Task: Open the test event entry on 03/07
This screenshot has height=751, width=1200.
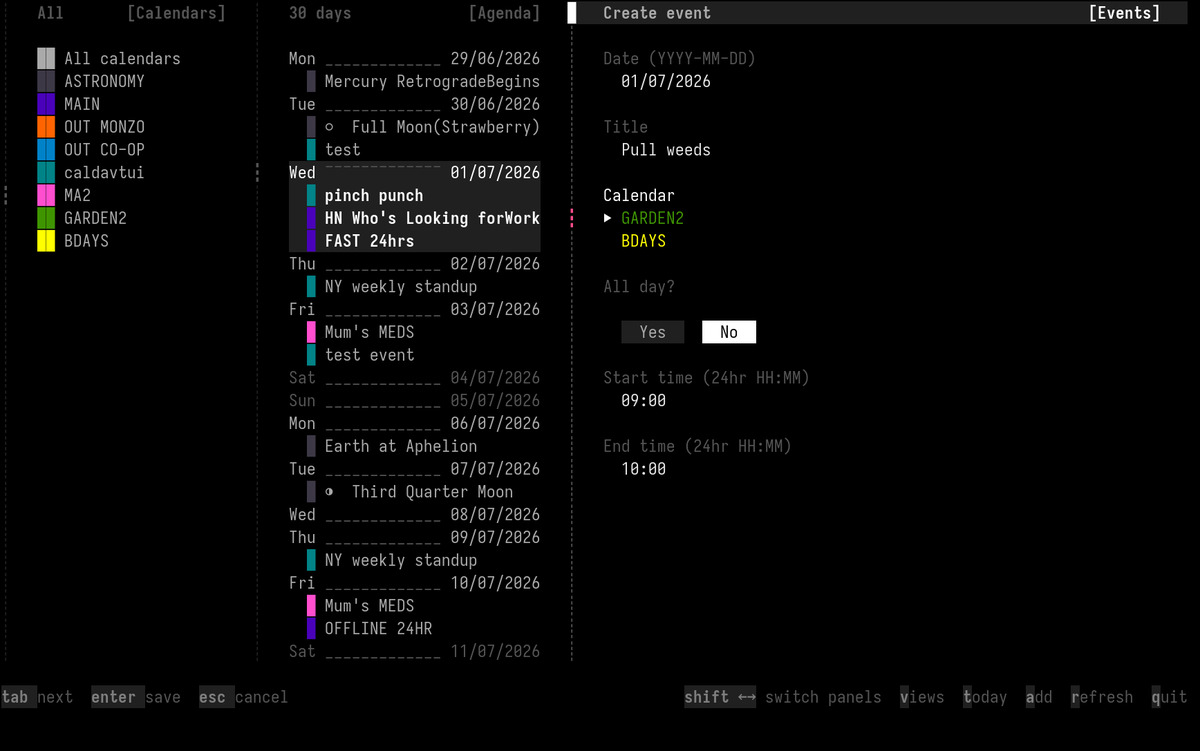Action: [x=369, y=355]
